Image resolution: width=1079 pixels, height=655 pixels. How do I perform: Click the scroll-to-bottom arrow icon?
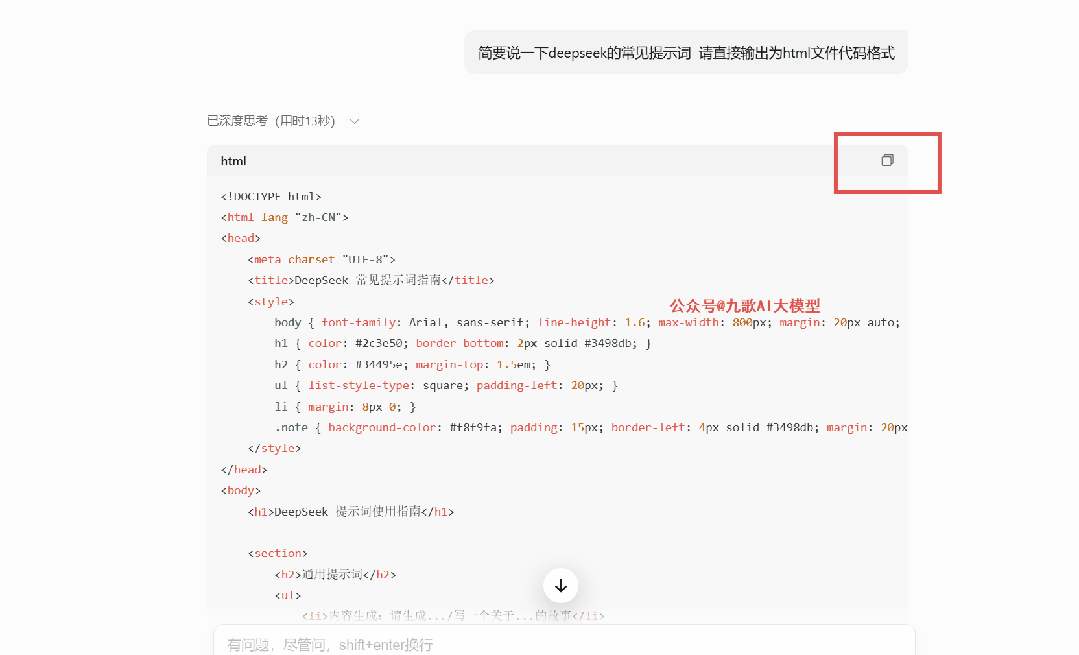[560, 585]
